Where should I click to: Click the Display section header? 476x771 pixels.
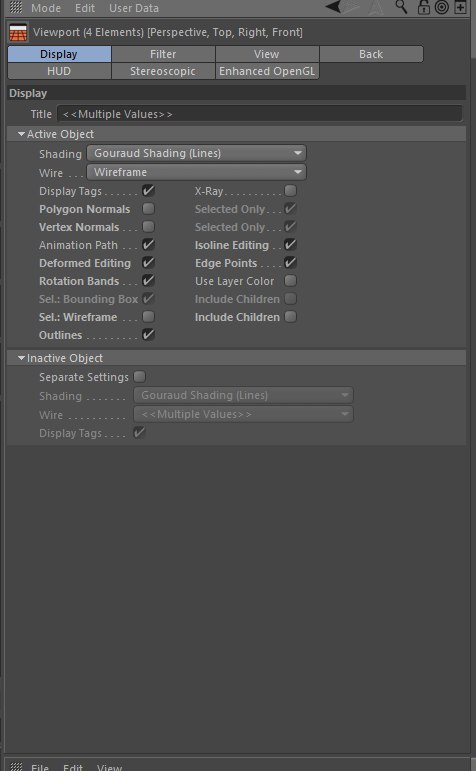[x=237, y=93]
